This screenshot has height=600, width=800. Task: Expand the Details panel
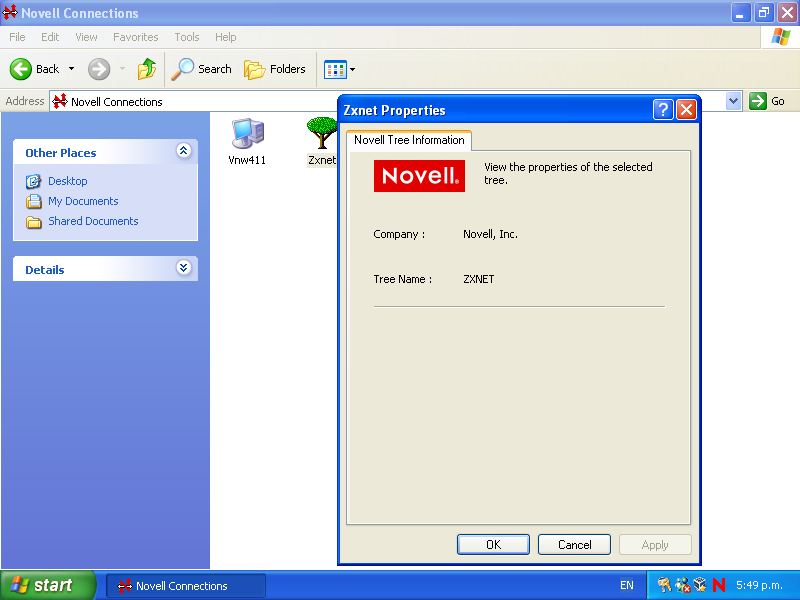pyautogui.click(x=184, y=267)
